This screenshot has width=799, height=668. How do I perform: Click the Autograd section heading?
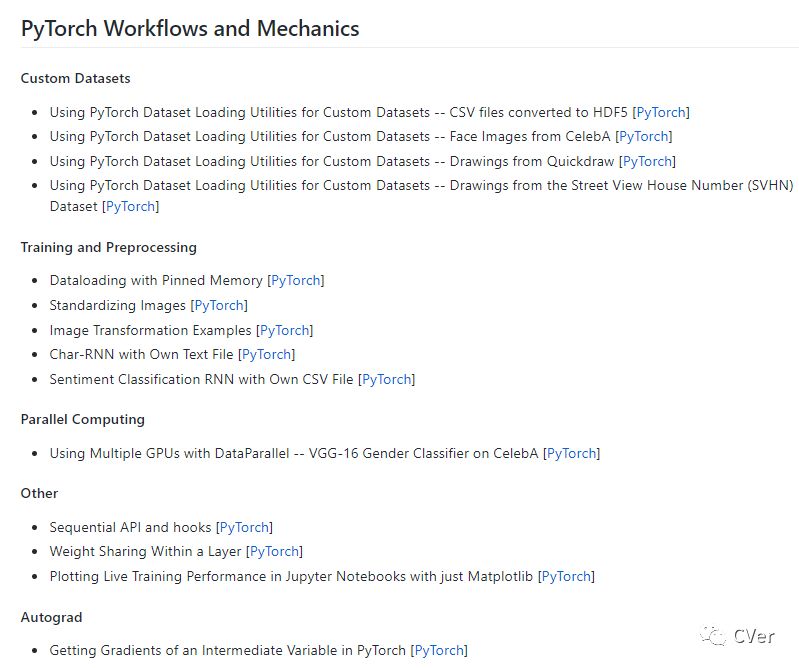(x=51, y=617)
